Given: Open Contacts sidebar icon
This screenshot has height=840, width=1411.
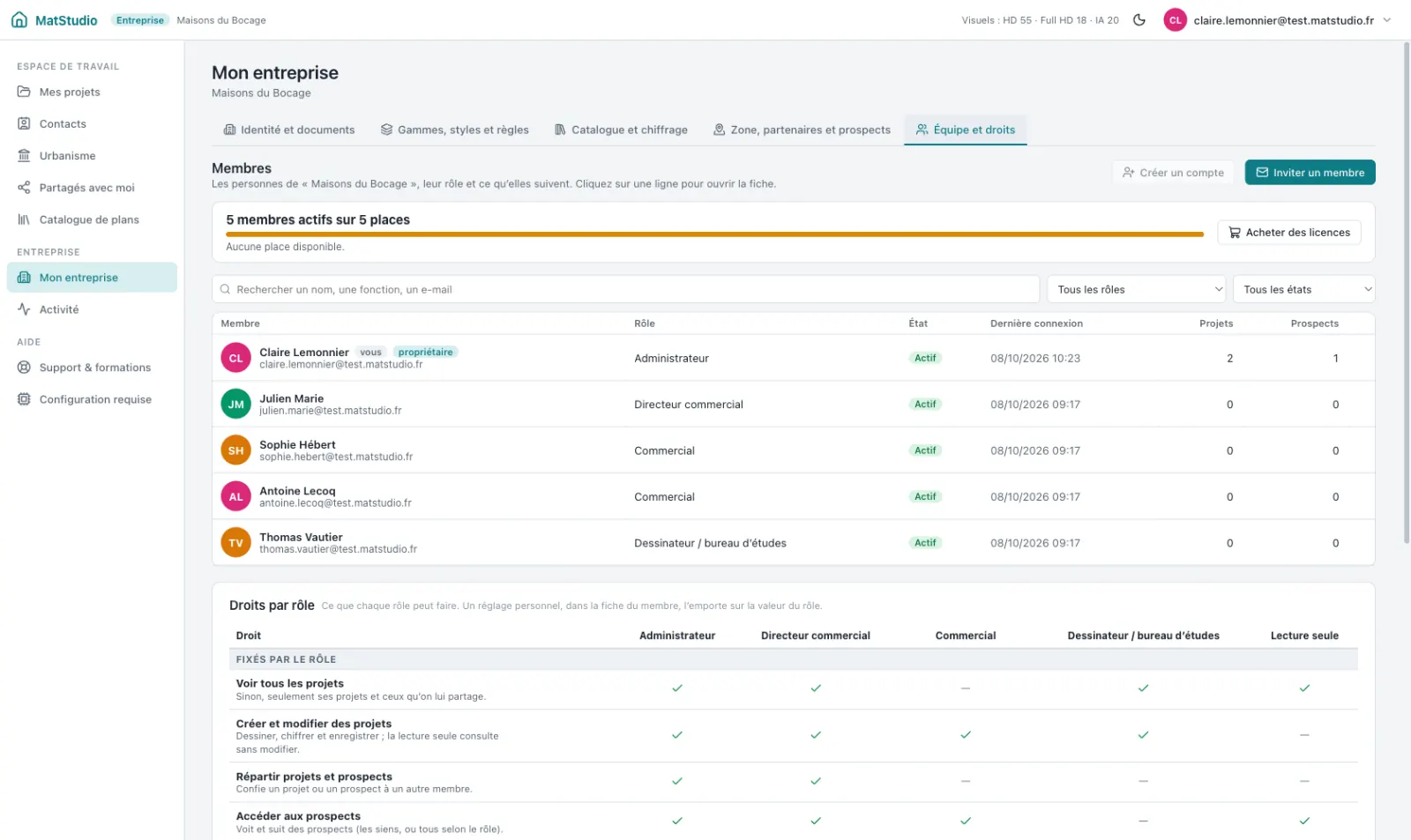Looking at the screenshot, I should point(24,123).
